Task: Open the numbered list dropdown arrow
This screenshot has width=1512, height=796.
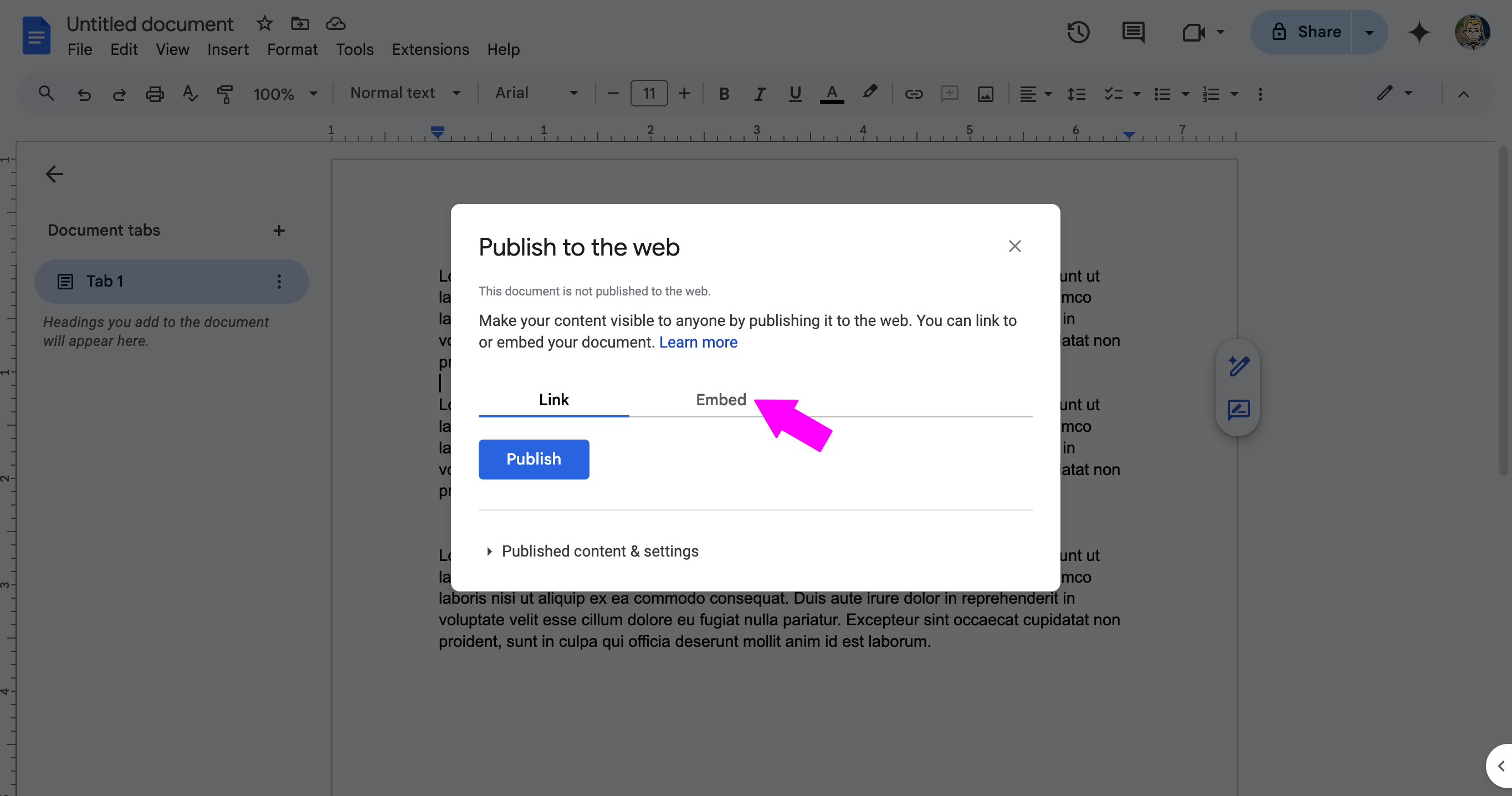Action: 1234,94
